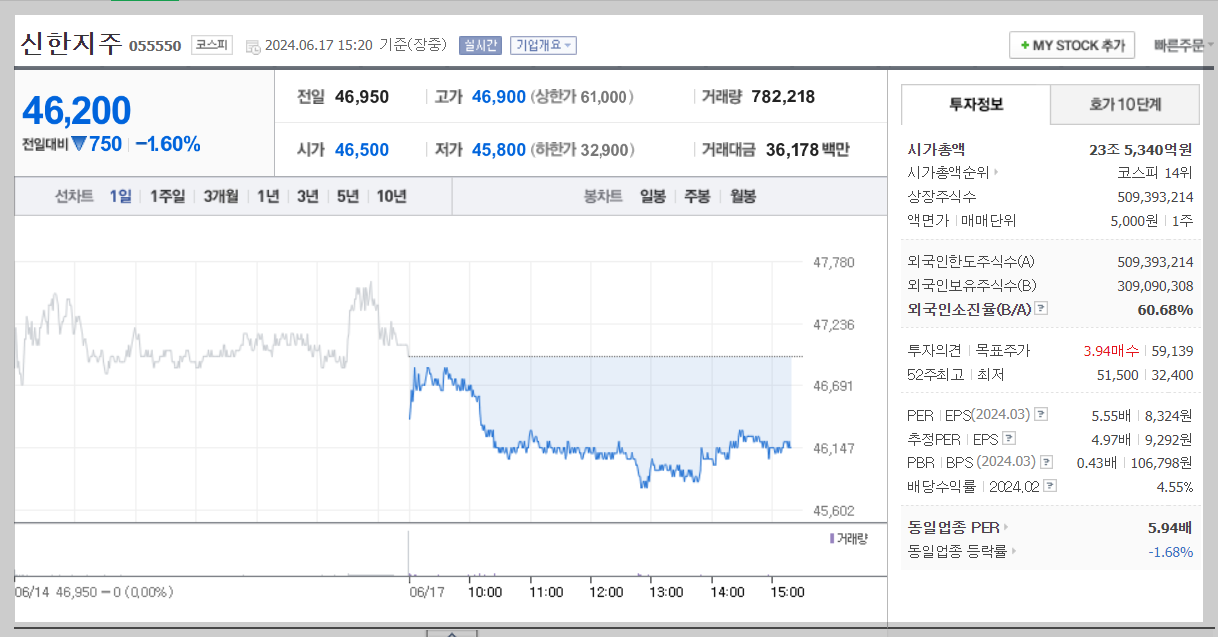This screenshot has width=1218, height=637.
Task: Click the help icon next to PER EPS(2024.03)
Action: coord(1041,414)
